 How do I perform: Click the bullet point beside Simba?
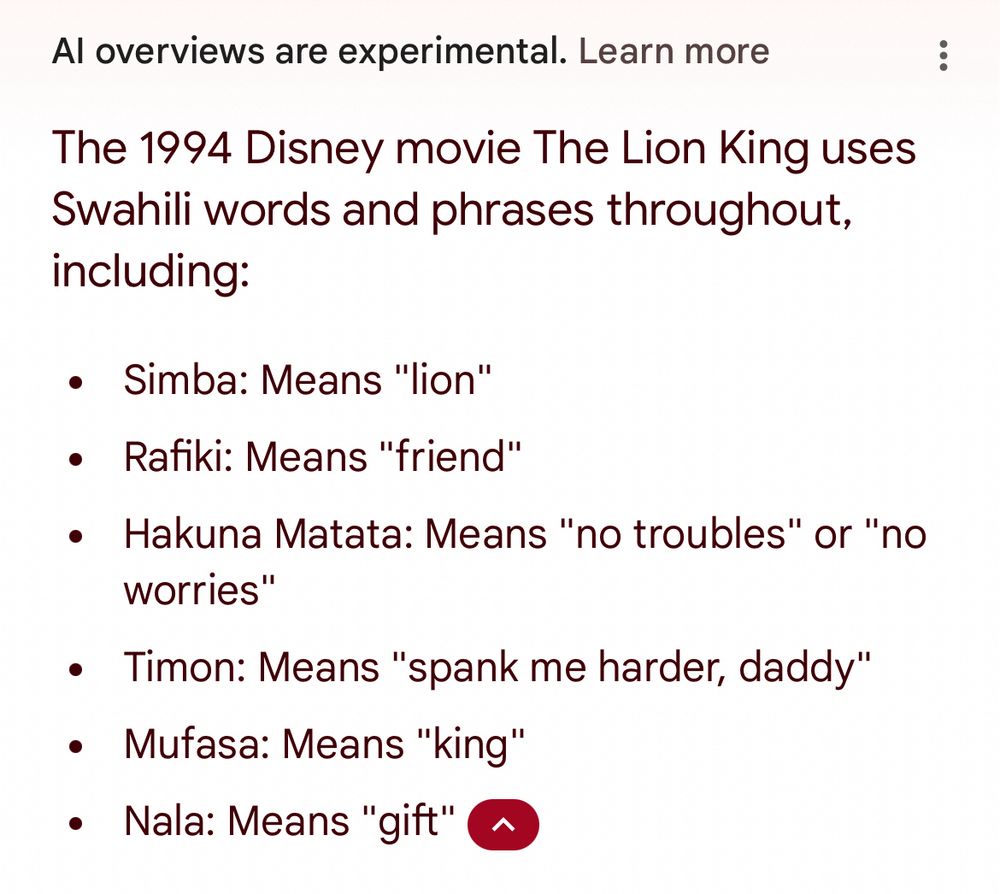pos(76,383)
